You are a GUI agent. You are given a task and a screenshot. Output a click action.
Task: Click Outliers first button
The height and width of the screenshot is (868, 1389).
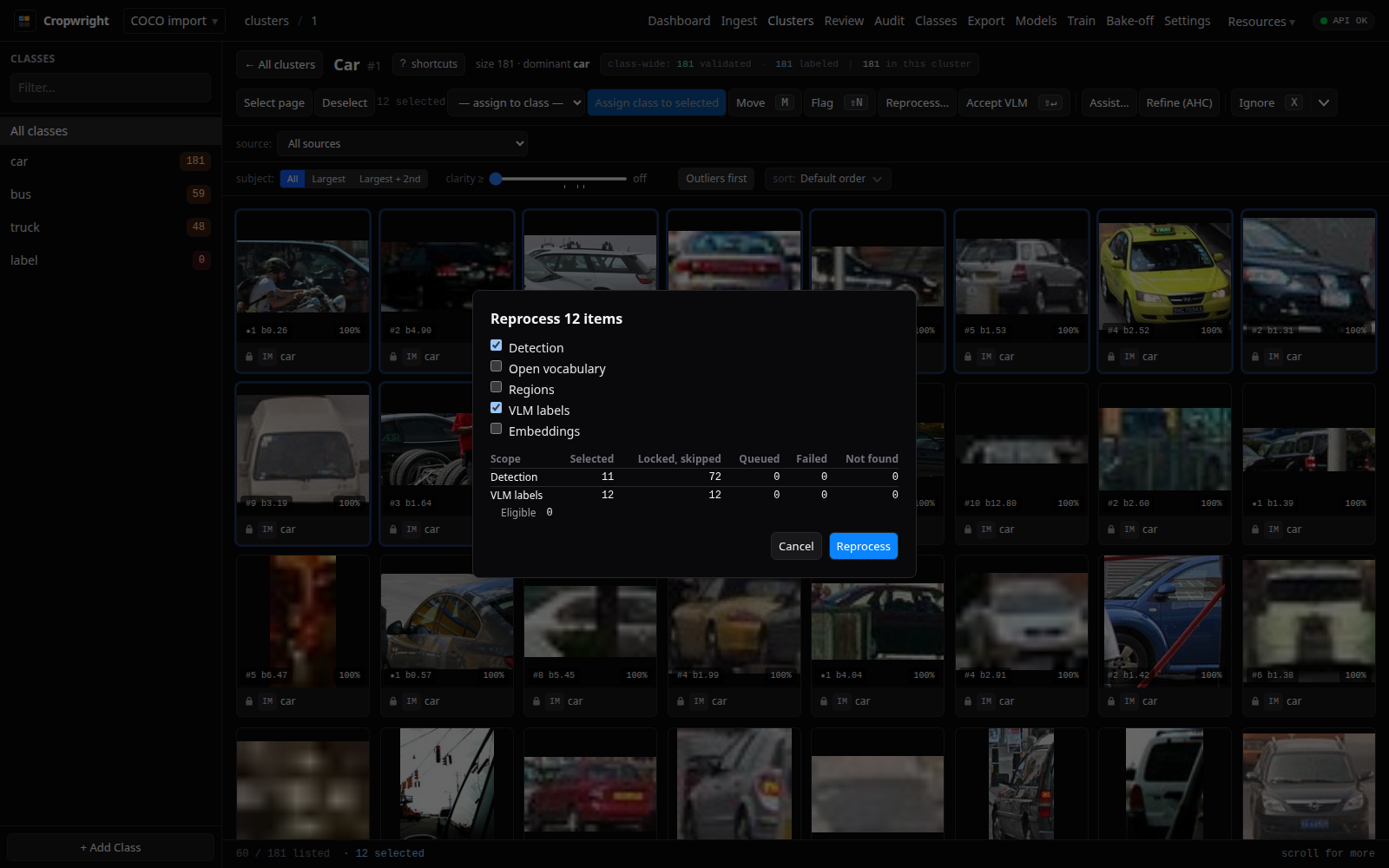coord(716,179)
